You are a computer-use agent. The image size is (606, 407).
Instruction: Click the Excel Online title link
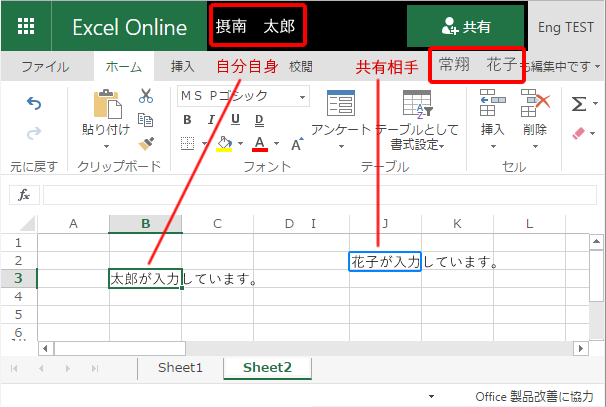[x=129, y=27]
